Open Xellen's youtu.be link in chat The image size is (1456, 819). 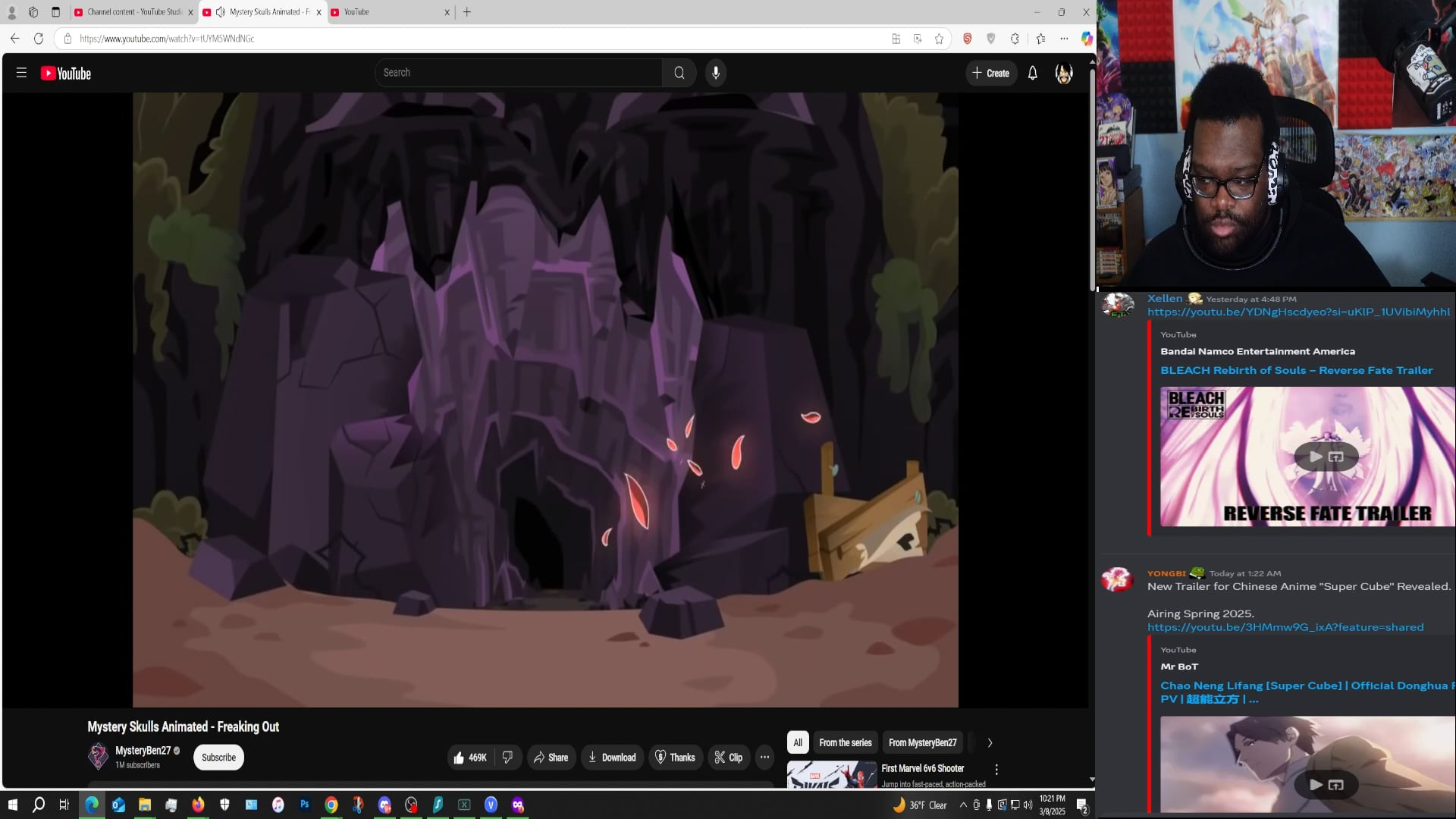(1298, 312)
